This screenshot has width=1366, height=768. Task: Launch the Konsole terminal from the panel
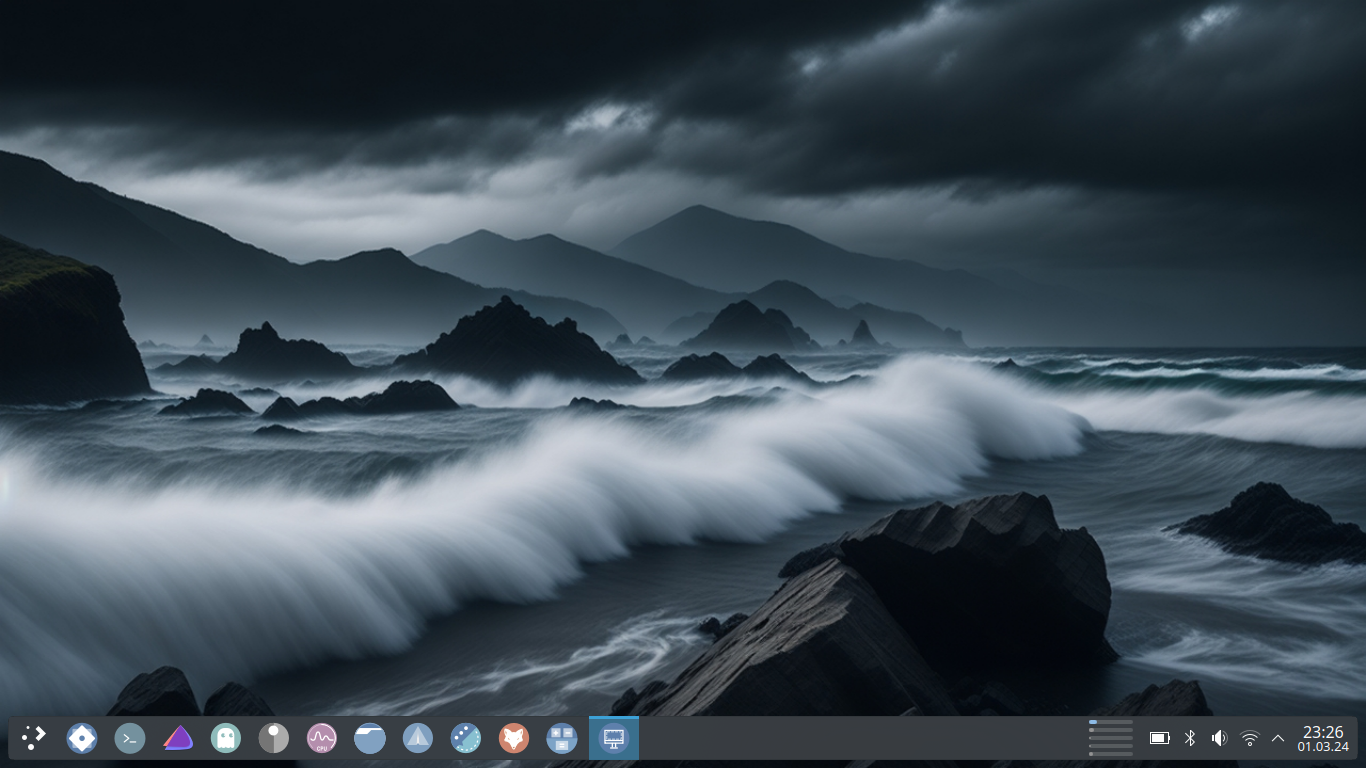[x=130, y=739]
